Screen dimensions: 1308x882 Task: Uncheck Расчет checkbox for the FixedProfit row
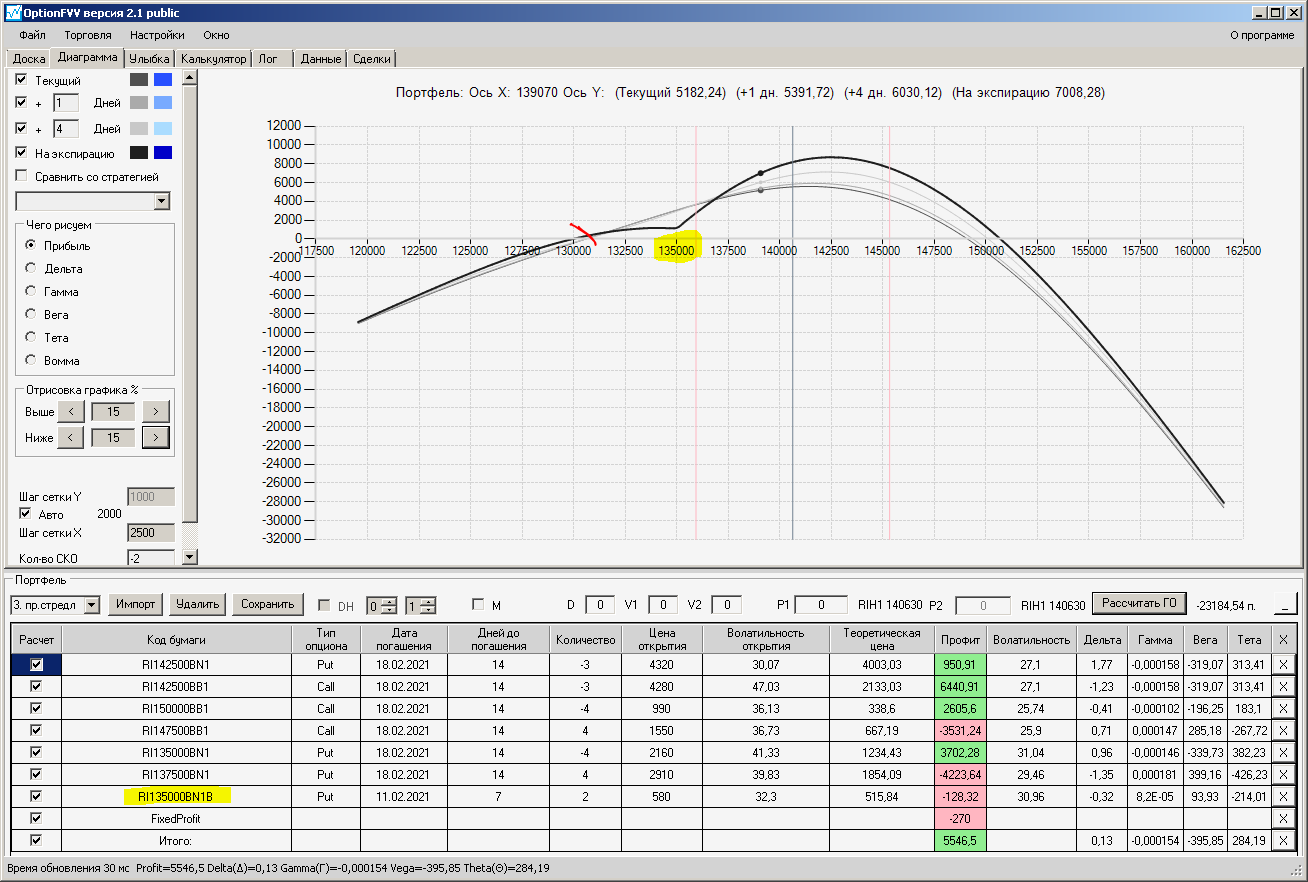tap(37, 818)
